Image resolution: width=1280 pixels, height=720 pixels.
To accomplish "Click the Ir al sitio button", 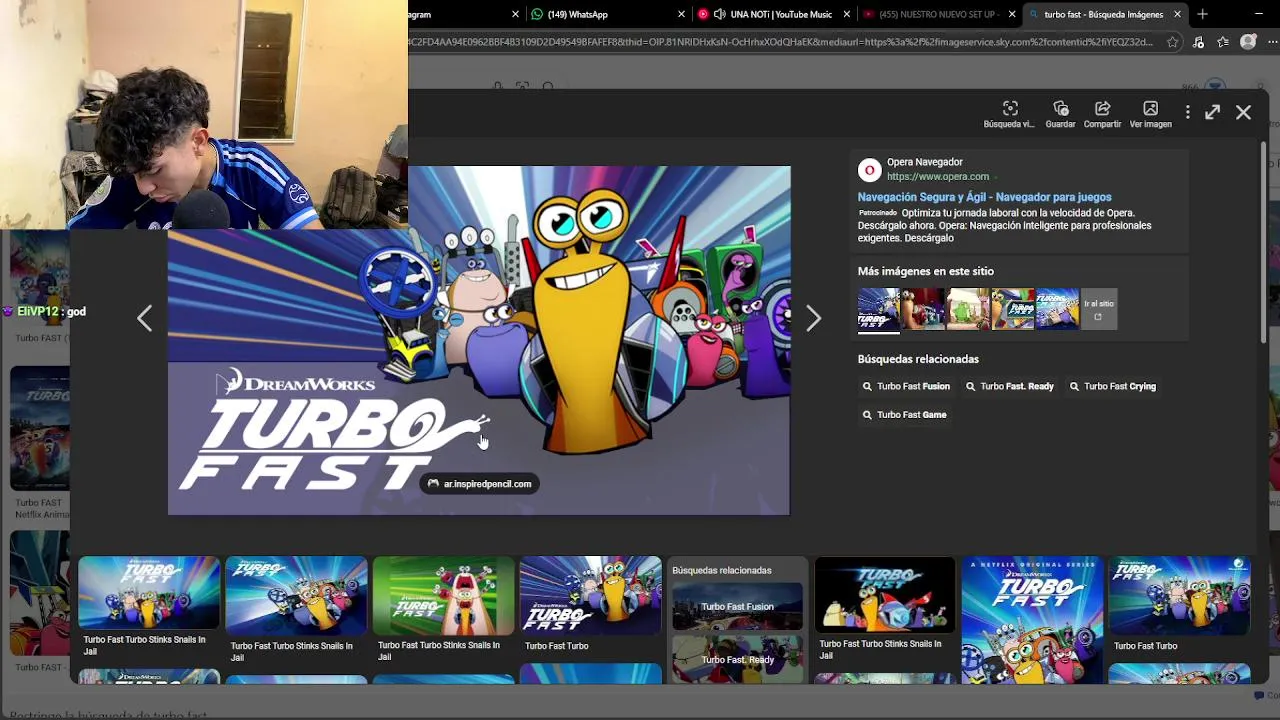I will 1099,309.
